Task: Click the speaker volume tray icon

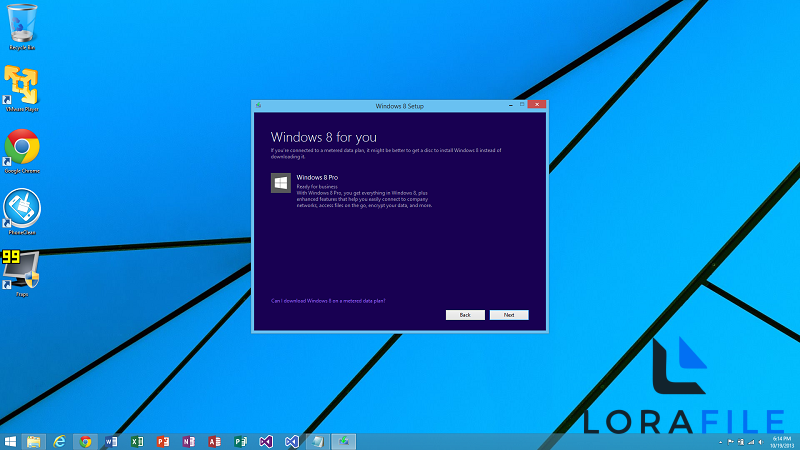Action: 761,442
